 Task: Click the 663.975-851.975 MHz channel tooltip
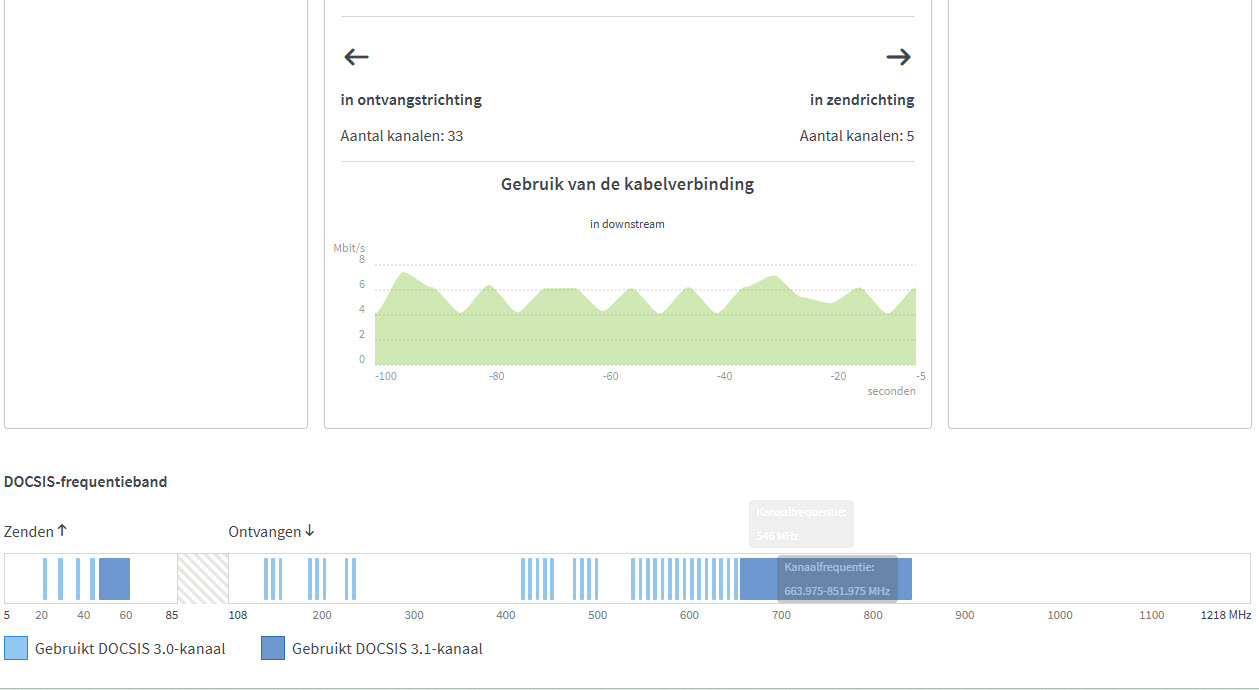(837, 579)
